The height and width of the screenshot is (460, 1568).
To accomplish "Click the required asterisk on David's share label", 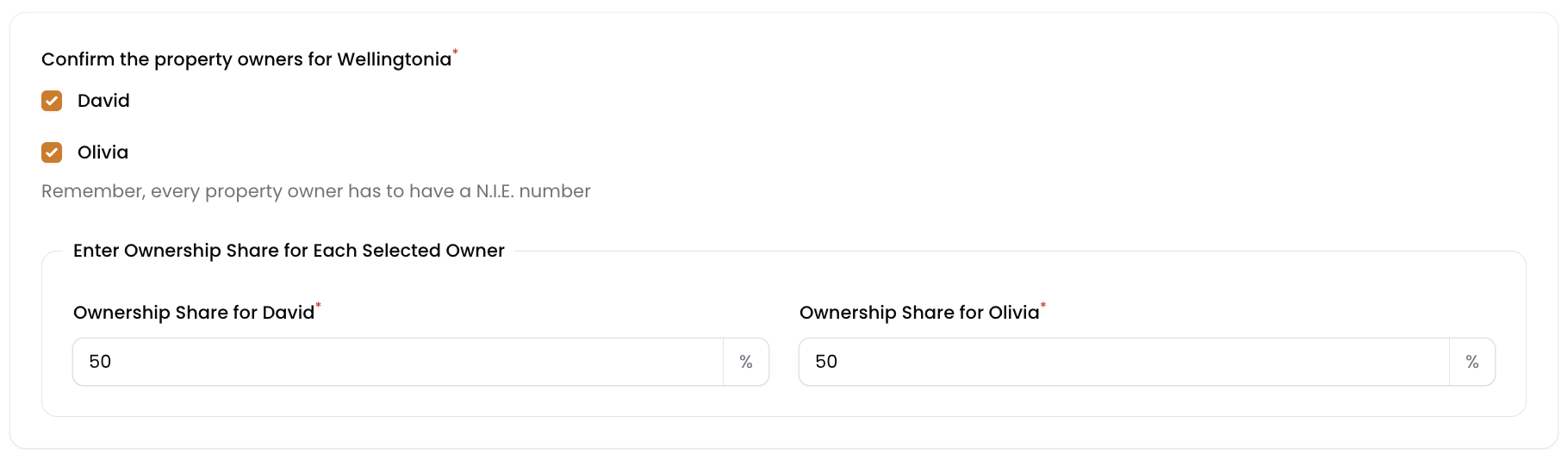I will tap(318, 305).
